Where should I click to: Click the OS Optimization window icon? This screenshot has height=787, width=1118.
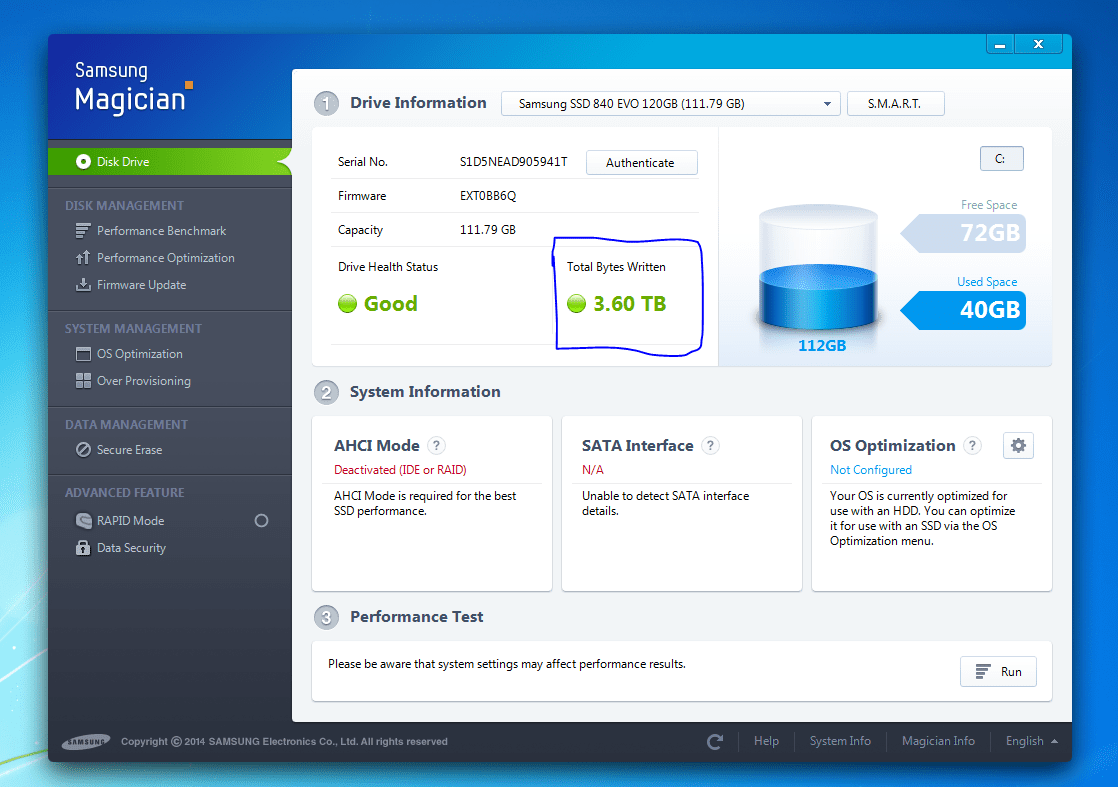point(83,354)
